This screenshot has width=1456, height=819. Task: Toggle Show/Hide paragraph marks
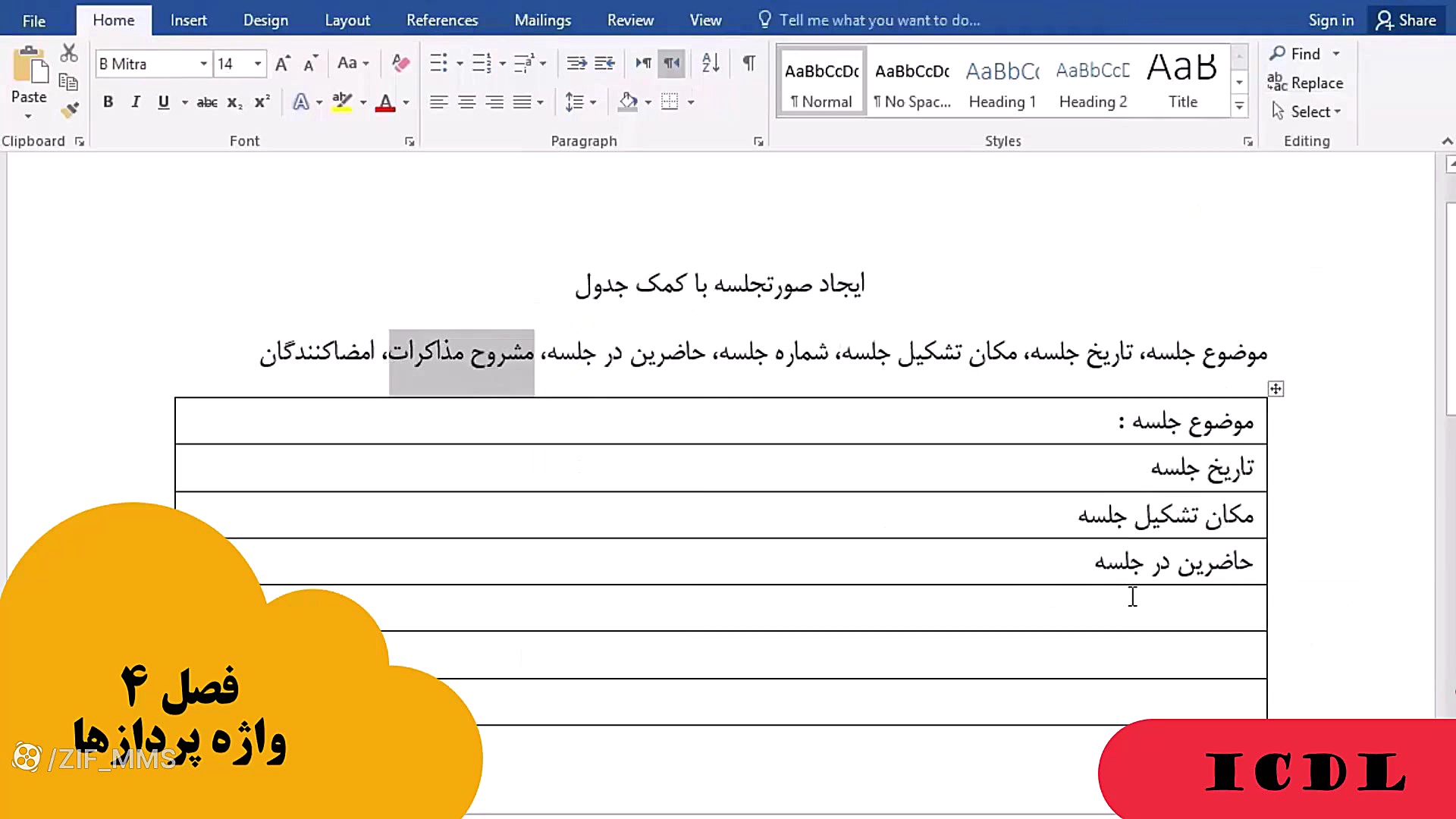[x=749, y=64]
